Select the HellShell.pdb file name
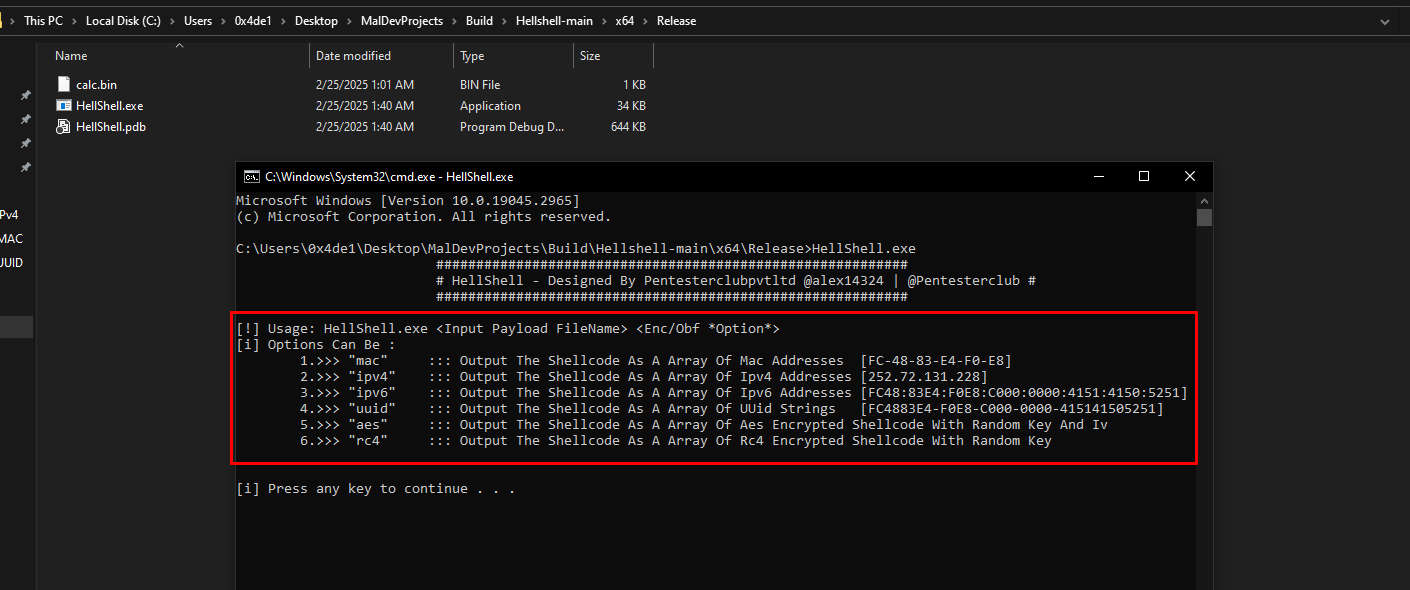1410x590 pixels. coord(111,127)
